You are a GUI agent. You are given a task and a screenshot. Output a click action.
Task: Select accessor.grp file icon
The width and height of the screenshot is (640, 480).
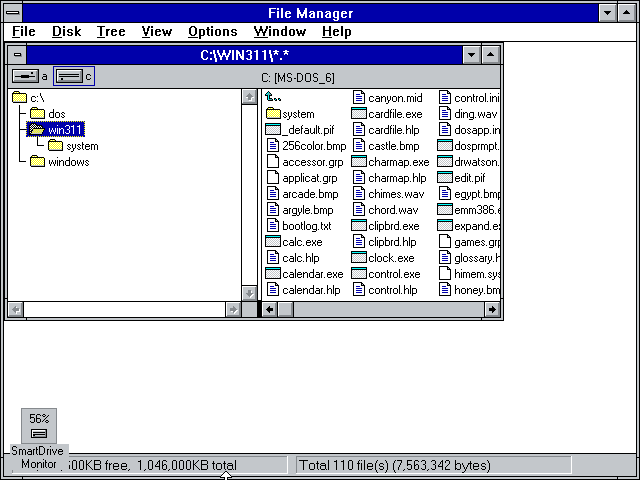pyautogui.click(x=273, y=162)
